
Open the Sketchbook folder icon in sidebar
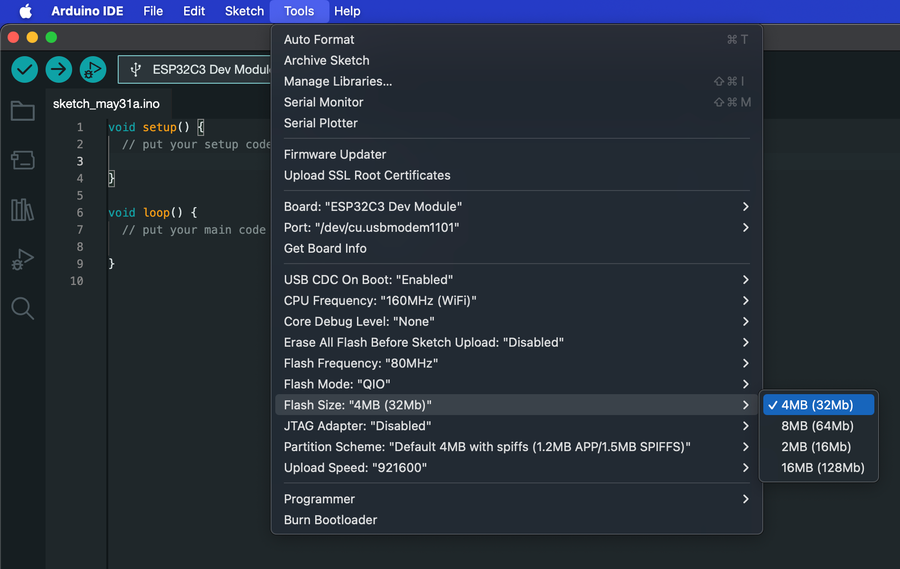tap(22, 110)
